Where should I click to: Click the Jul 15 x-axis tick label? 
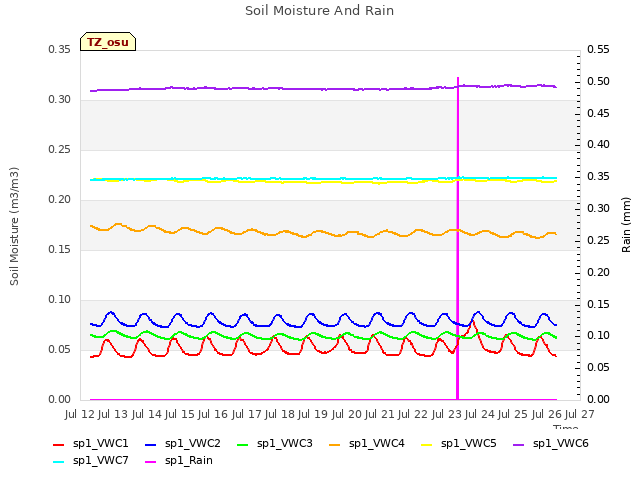coord(180,414)
